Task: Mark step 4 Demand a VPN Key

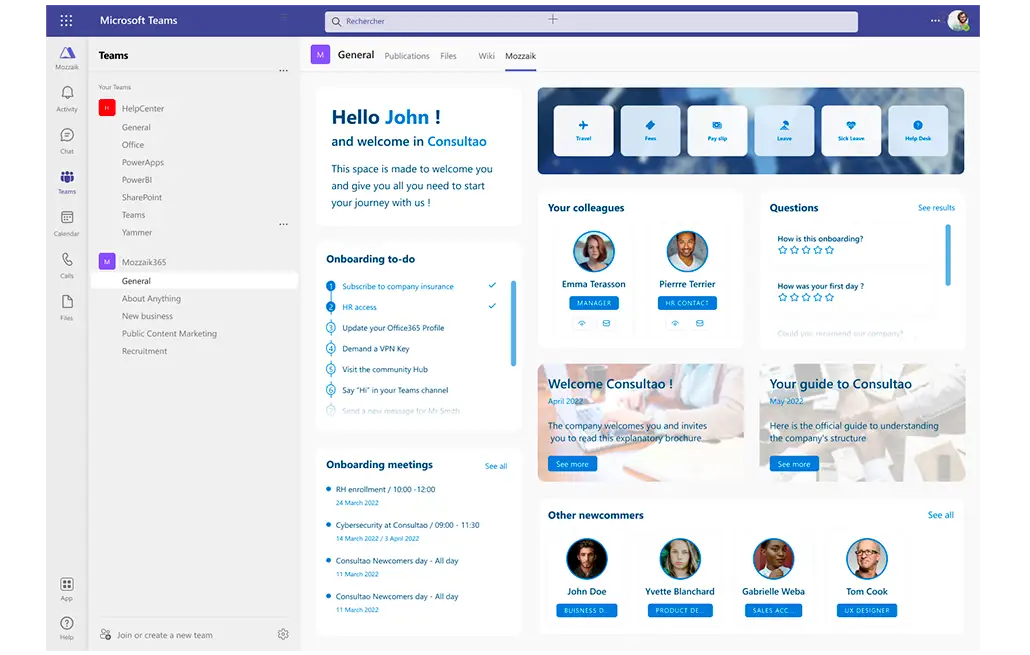Action: pyautogui.click(x=331, y=348)
